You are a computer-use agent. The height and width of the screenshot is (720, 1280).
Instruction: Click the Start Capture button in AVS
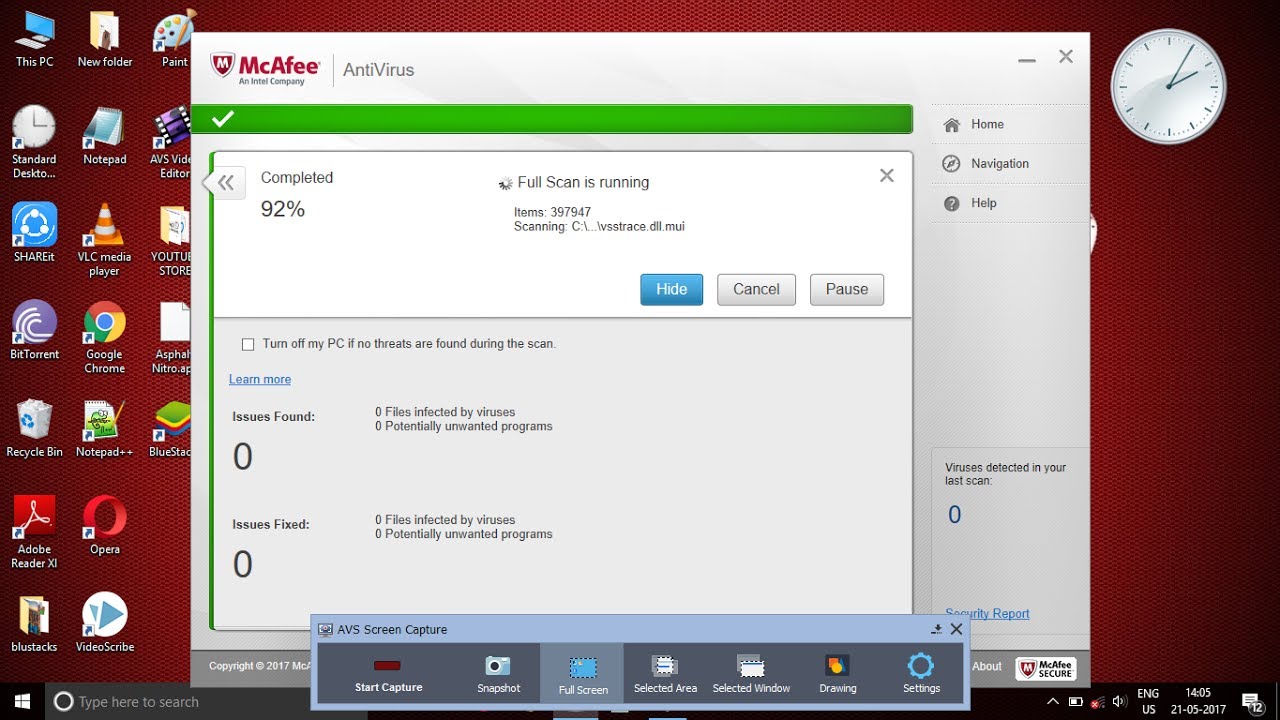388,675
